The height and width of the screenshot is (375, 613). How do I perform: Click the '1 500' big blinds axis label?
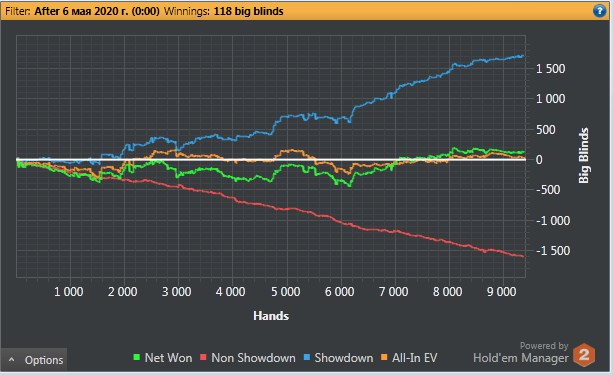[x=550, y=69]
